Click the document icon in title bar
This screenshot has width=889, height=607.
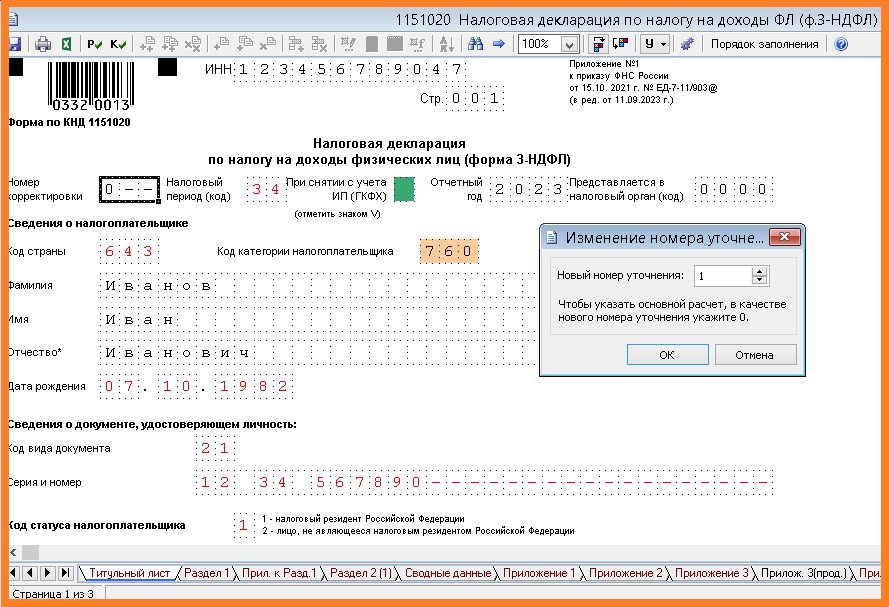[14, 19]
